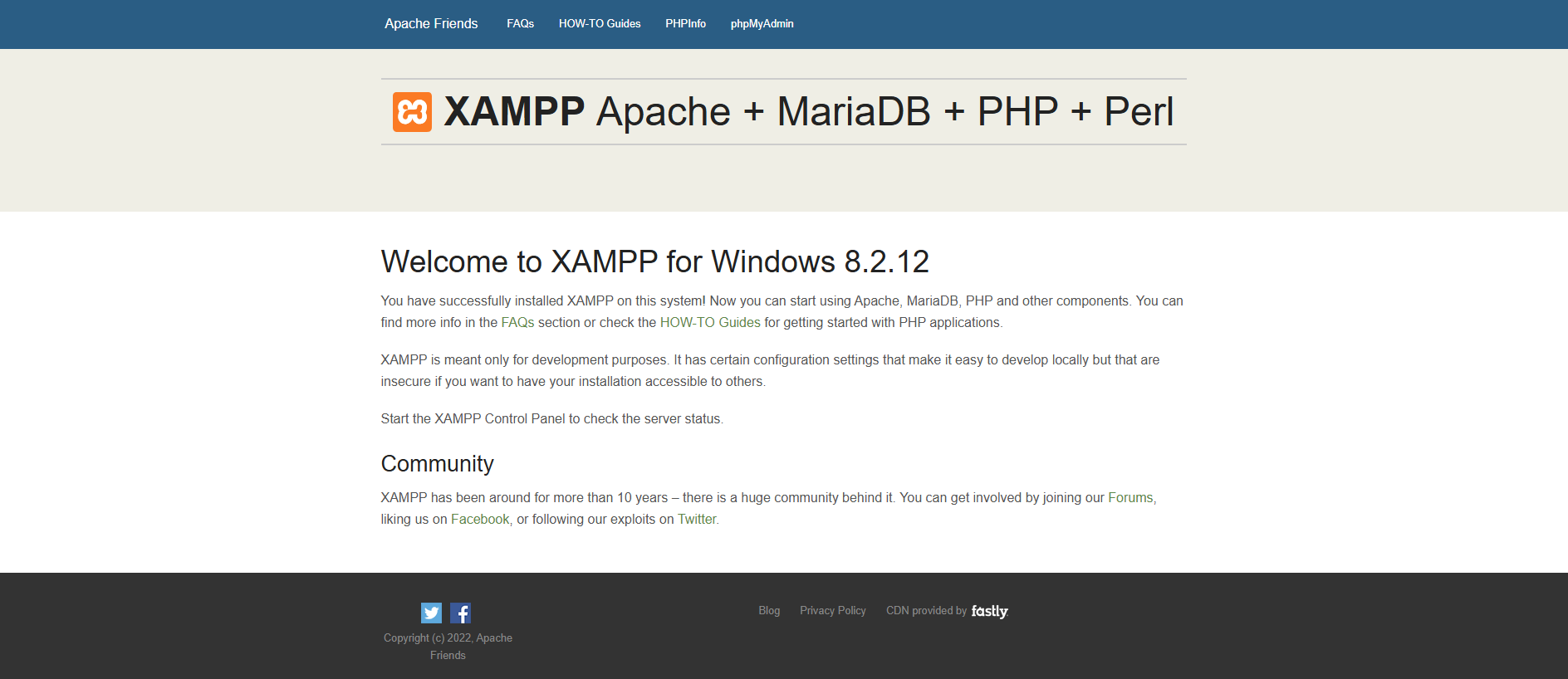Open the Twitter icon in the footer

point(431,613)
